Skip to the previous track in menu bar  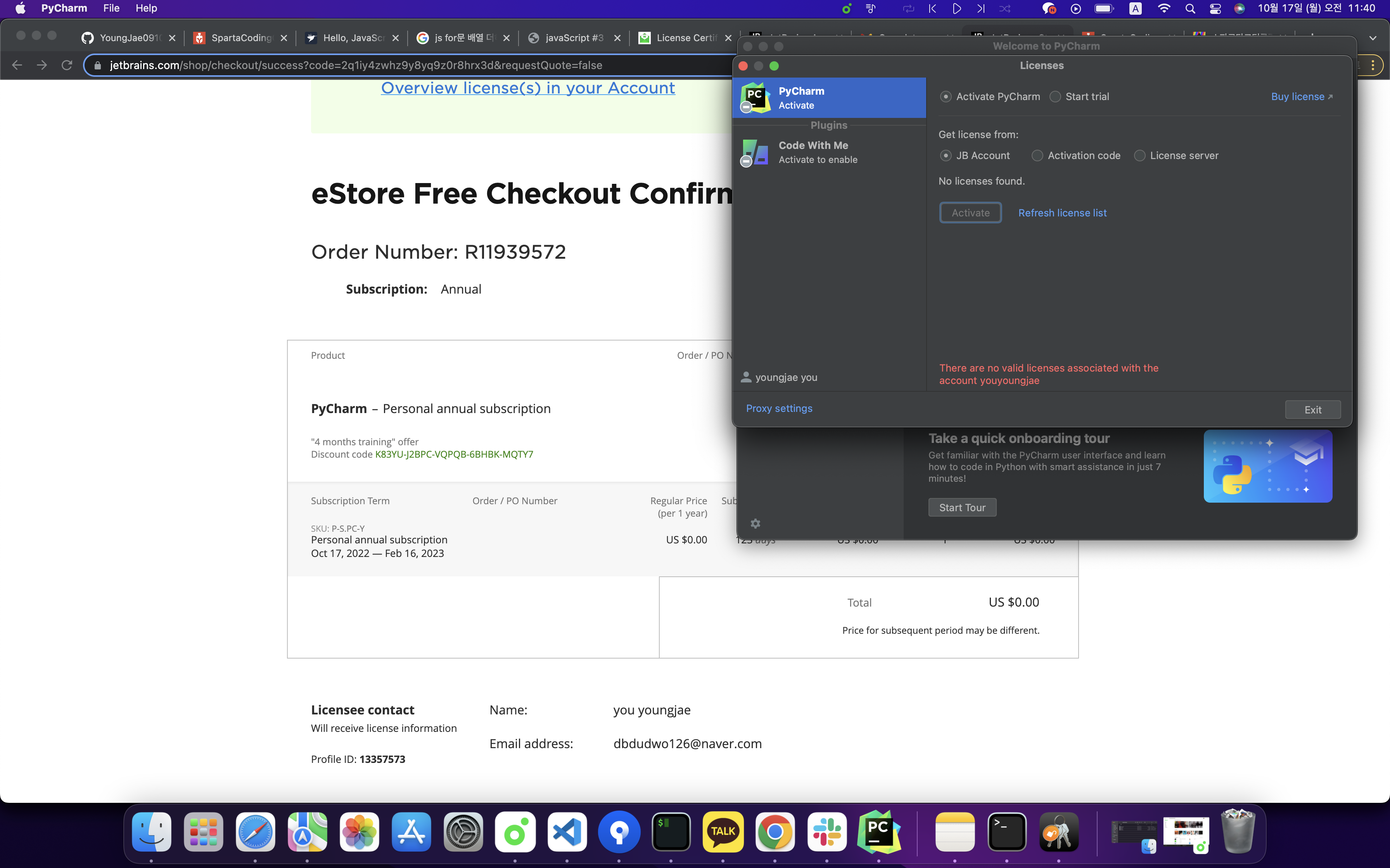point(933,9)
